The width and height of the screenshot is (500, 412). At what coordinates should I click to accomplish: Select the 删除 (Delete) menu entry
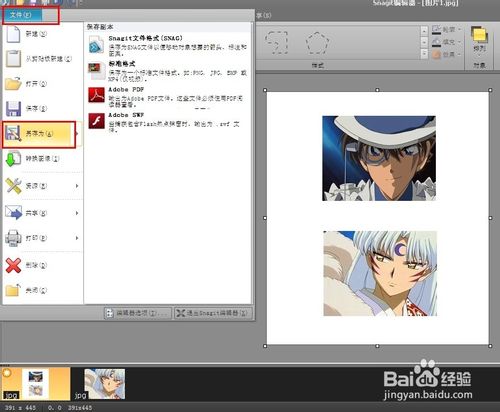42,266
